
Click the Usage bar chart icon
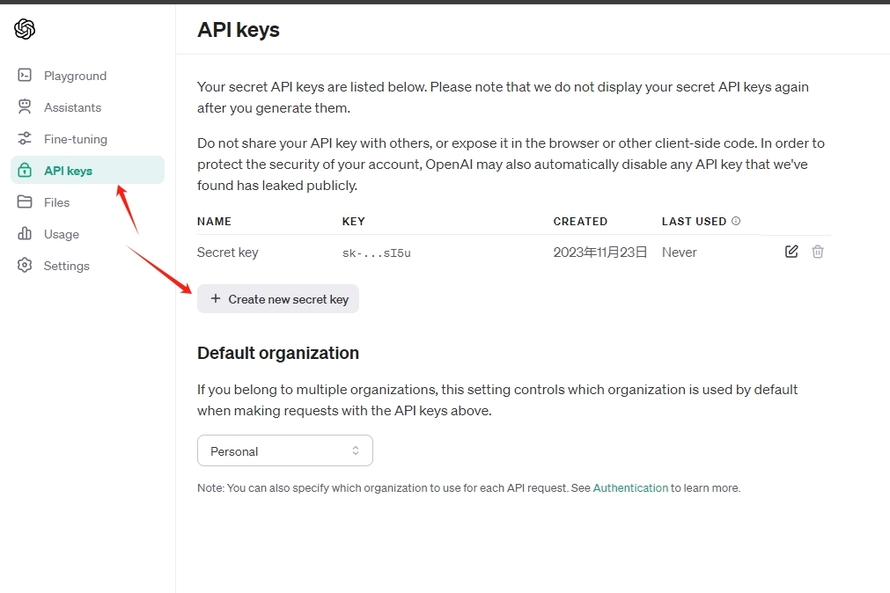(x=24, y=233)
